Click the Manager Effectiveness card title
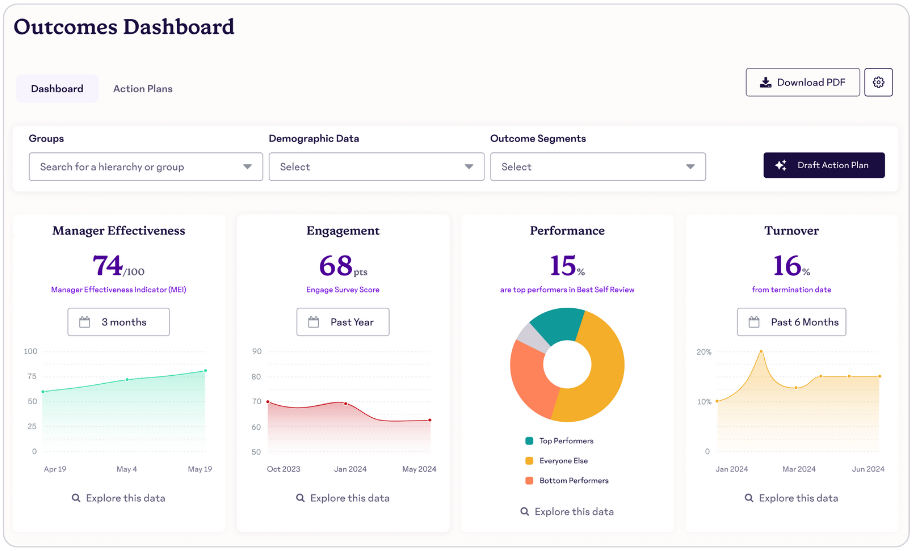Viewport: 915px width, 551px height. pyautogui.click(x=118, y=231)
